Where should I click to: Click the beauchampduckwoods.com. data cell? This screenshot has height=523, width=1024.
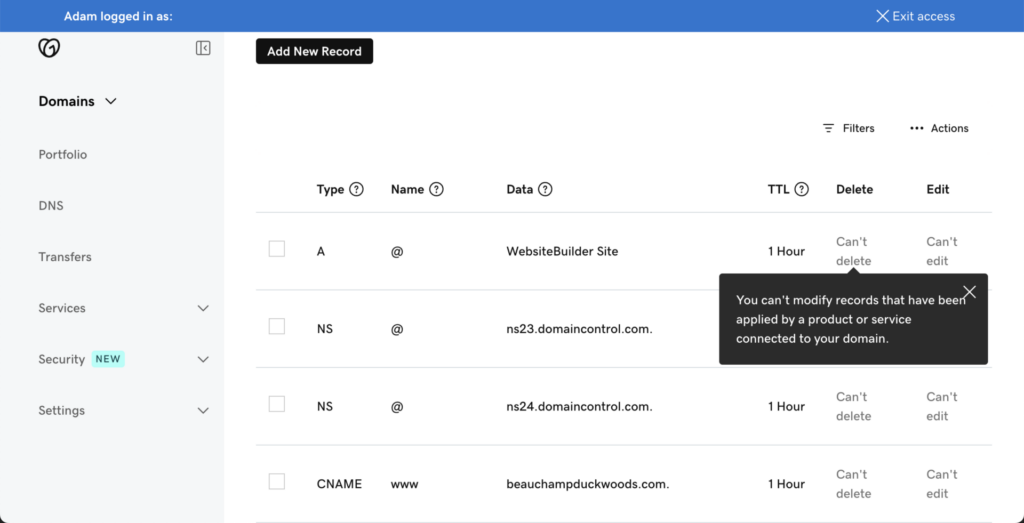click(x=588, y=484)
